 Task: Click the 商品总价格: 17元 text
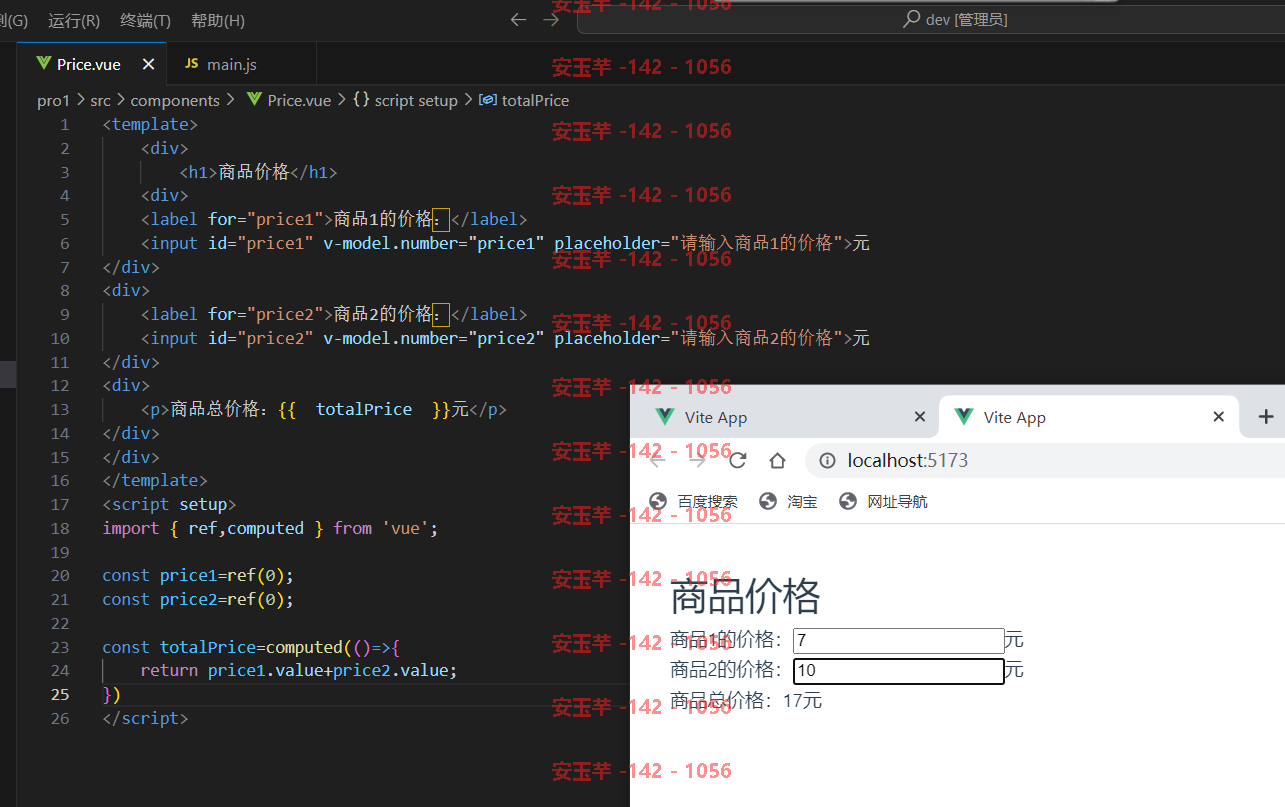tap(746, 700)
